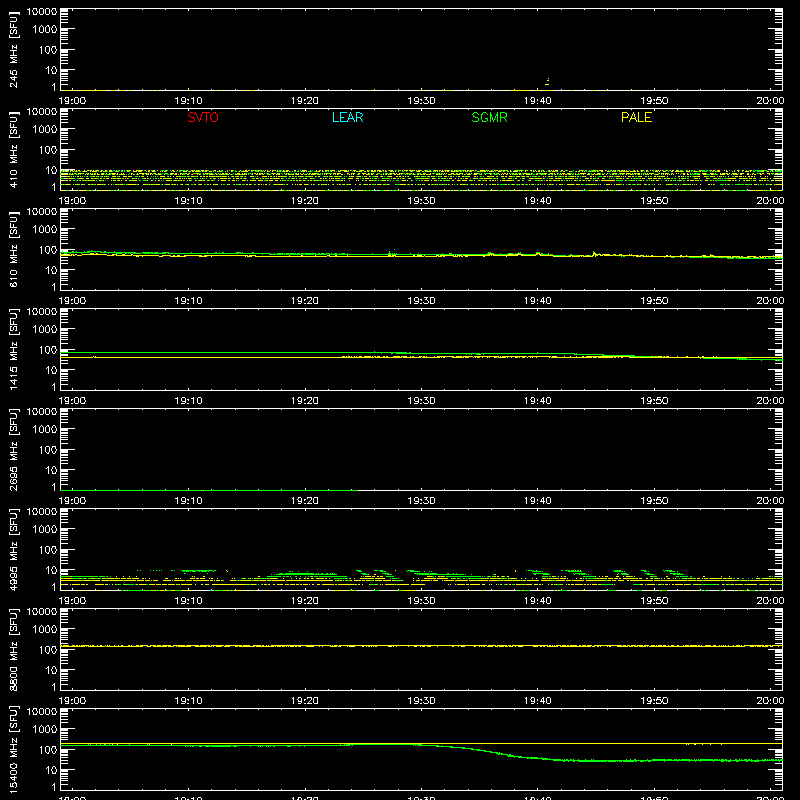Select the 2695 MHz [SFU] axis title
Screen dimensions: 800x800
[x=13, y=449]
